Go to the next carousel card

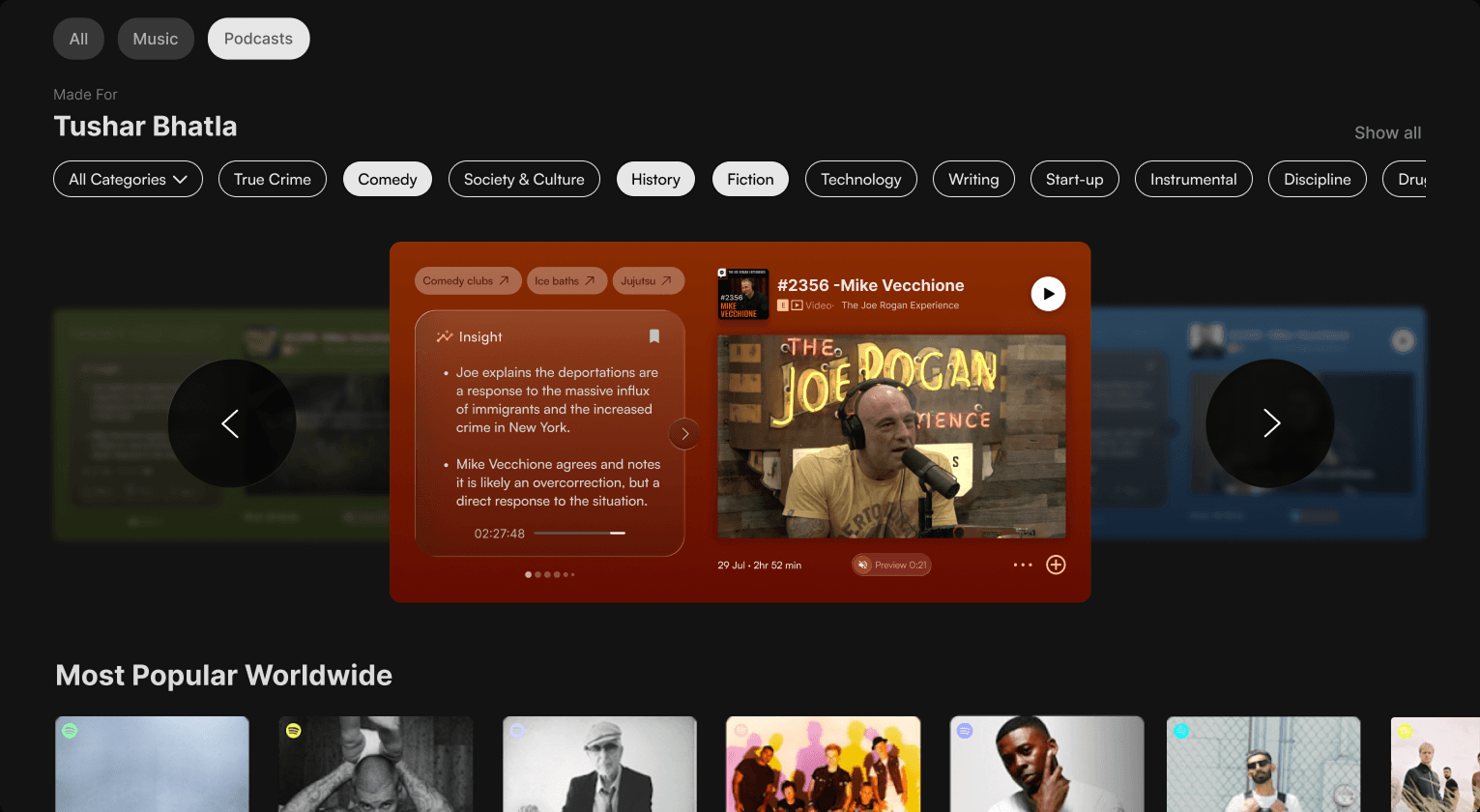point(1270,423)
